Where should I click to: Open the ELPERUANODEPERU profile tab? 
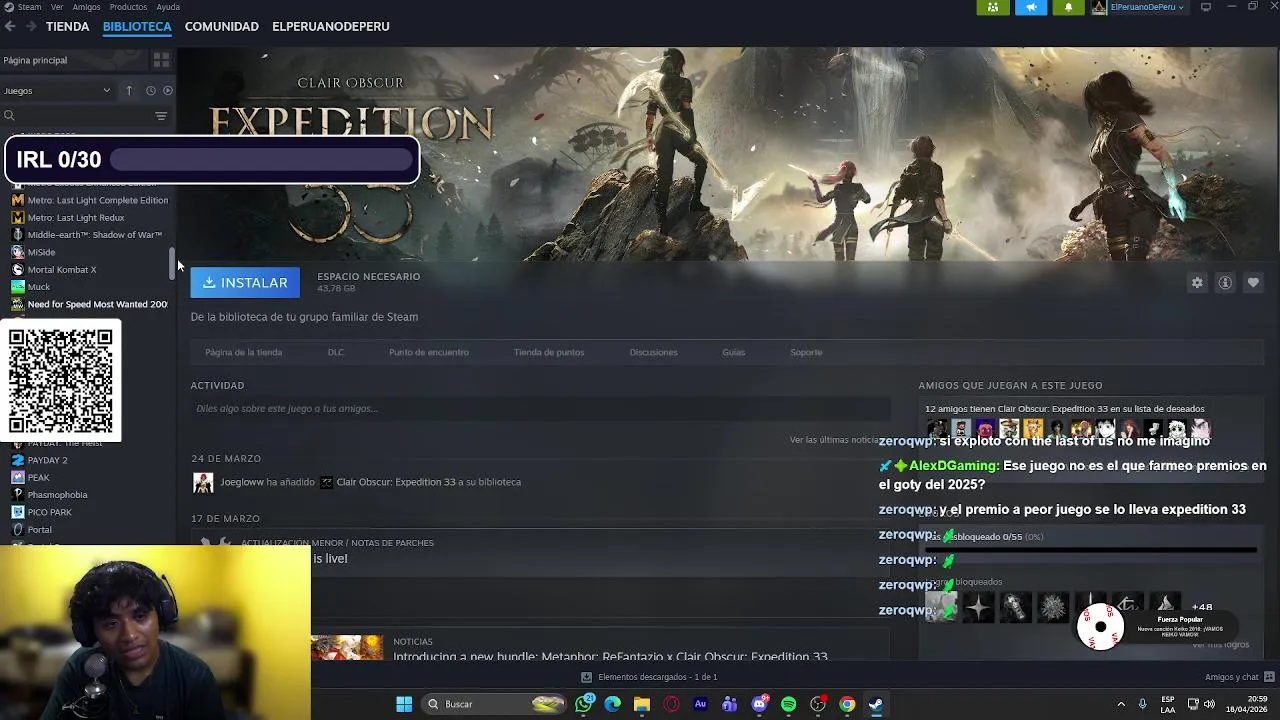331,26
